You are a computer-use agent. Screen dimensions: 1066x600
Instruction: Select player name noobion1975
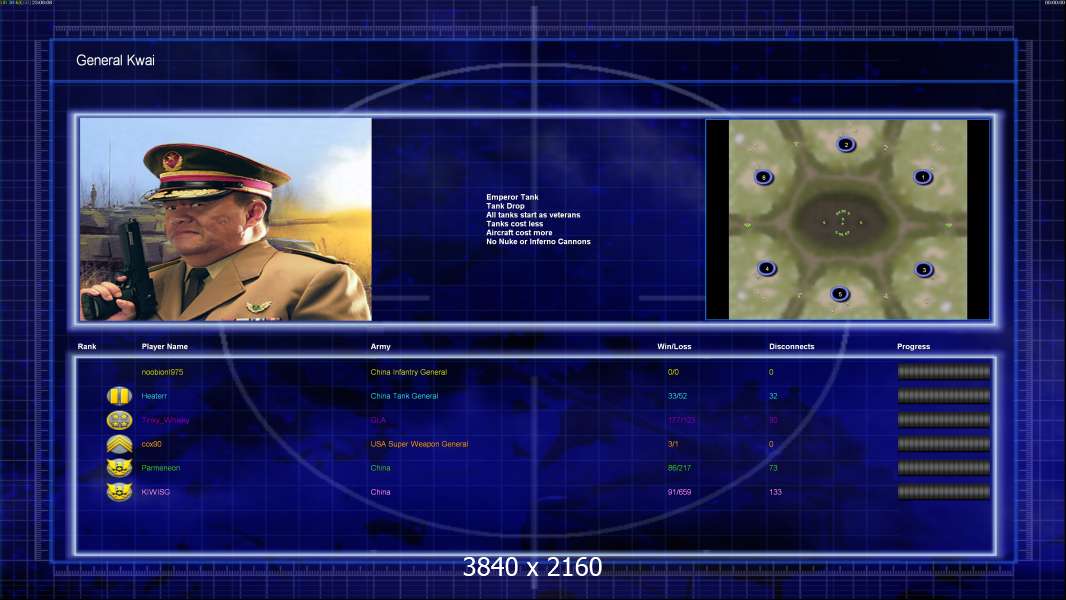coord(162,372)
